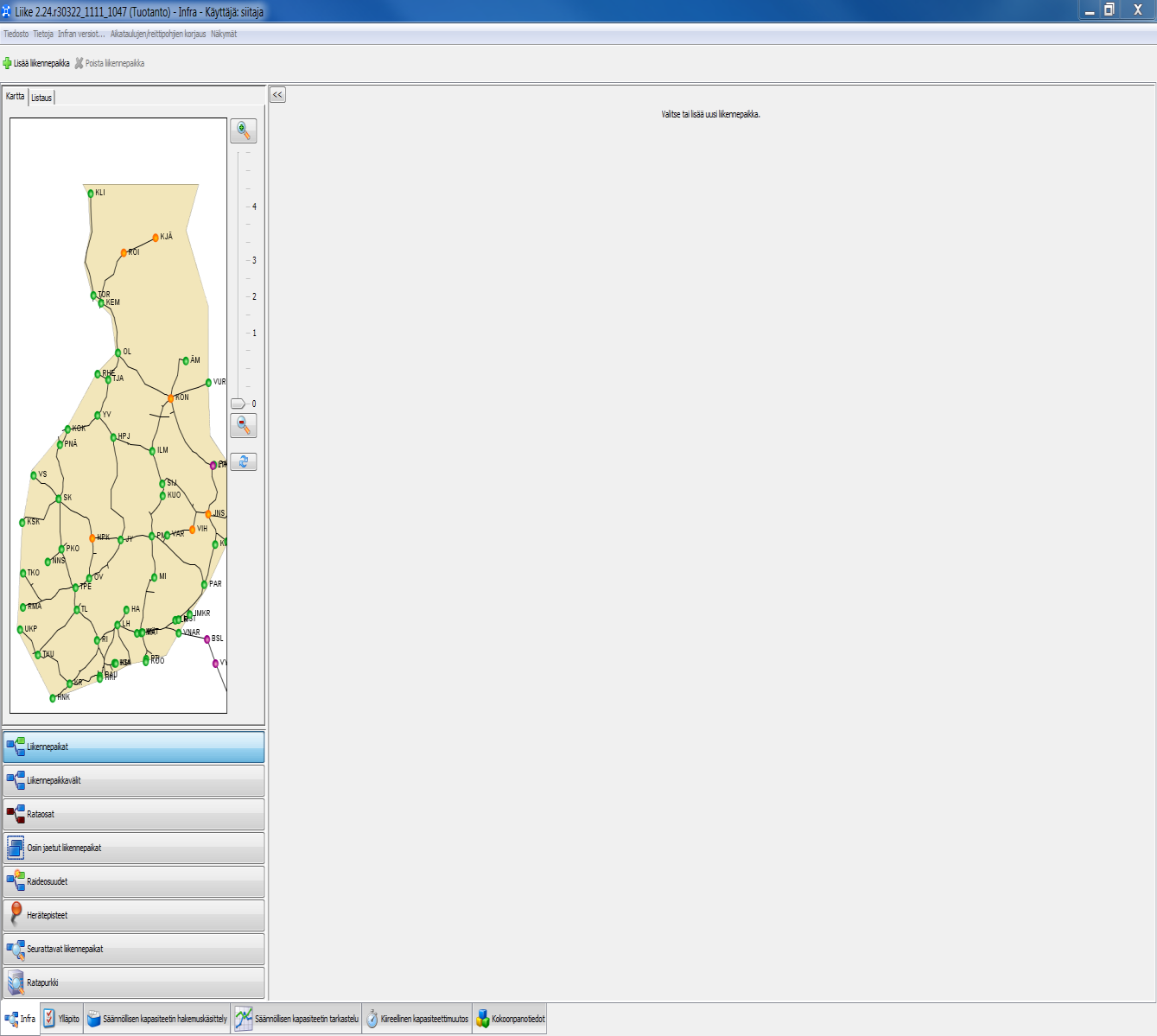The height and width of the screenshot is (1036, 1157).
Task: Zoom in on the map with magnifier button
Action: click(244, 130)
